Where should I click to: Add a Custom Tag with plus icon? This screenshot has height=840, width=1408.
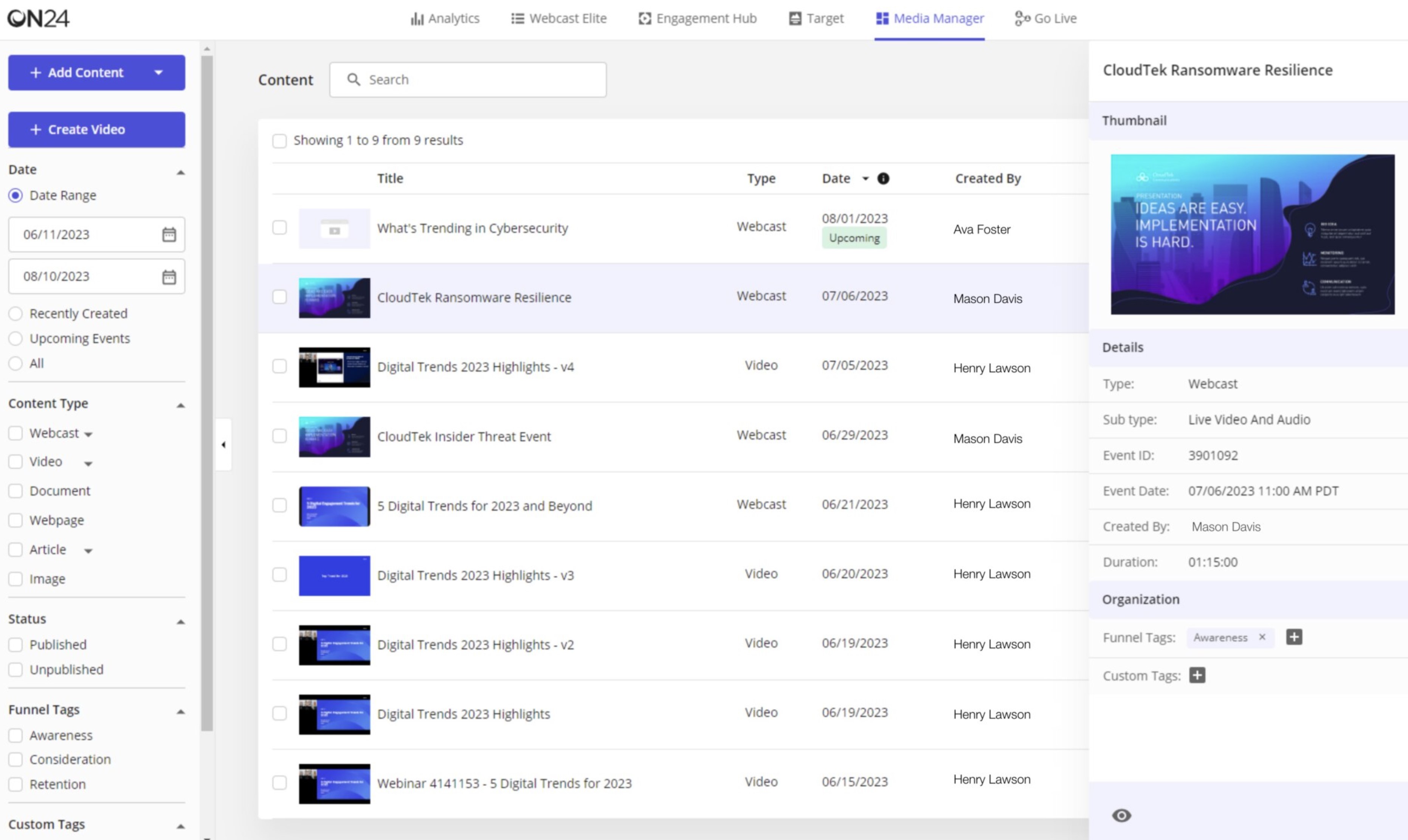coord(1197,675)
